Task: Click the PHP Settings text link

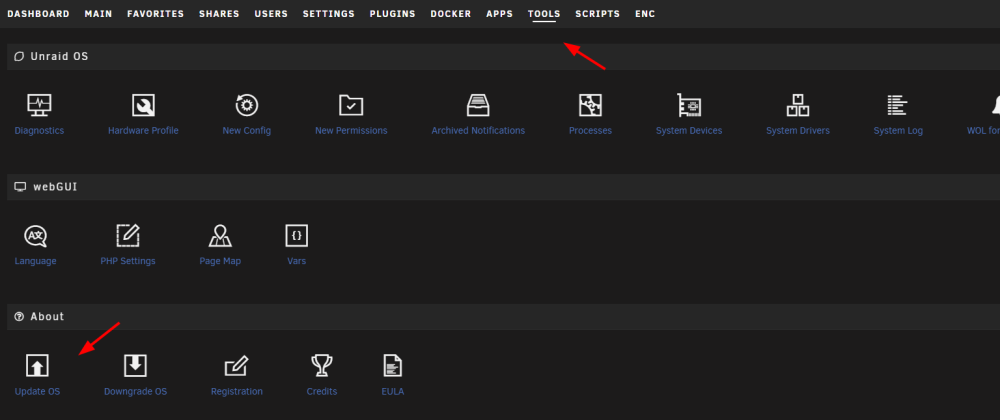Action: tap(128, 261)
